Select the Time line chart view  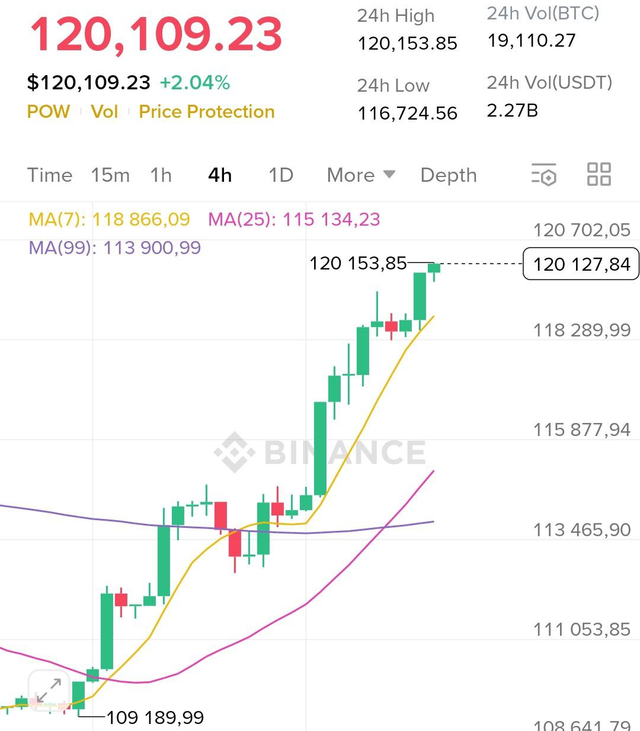tap(50, 175)
